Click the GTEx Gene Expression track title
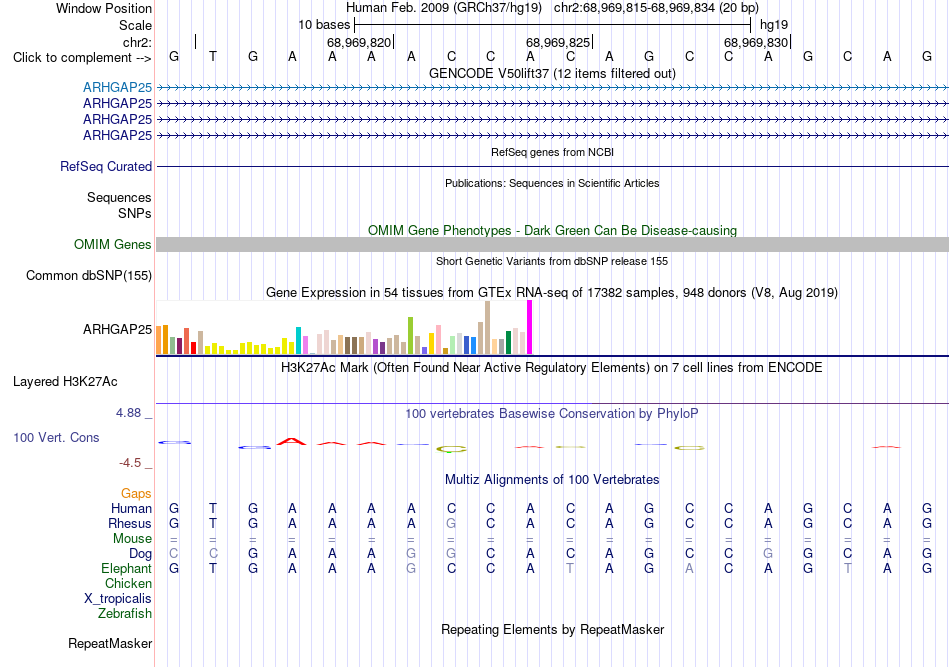Screen dimensions: 950x667 coord(552,293)
